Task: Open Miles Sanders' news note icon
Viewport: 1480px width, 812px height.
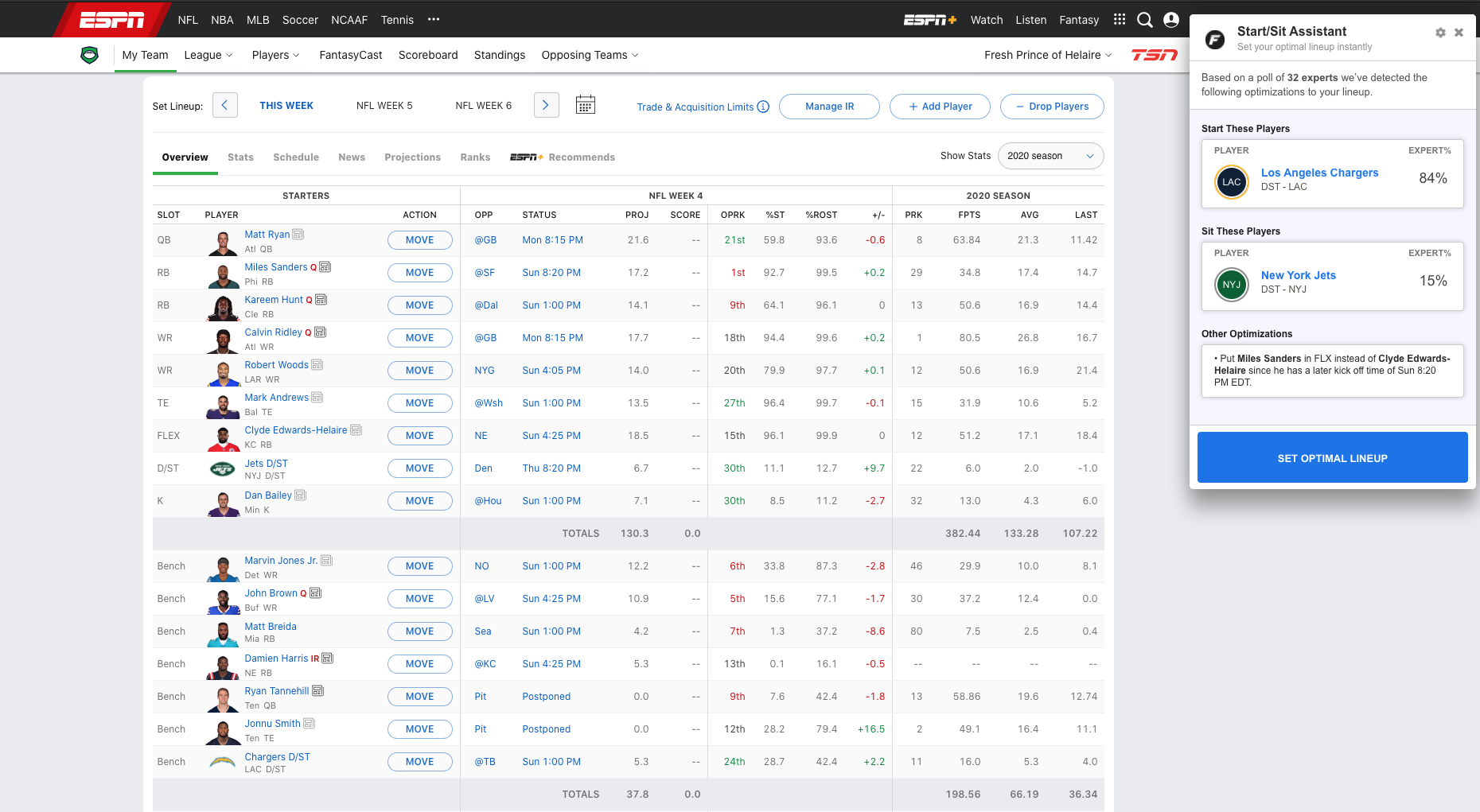Action: click(x=325, y=267)
